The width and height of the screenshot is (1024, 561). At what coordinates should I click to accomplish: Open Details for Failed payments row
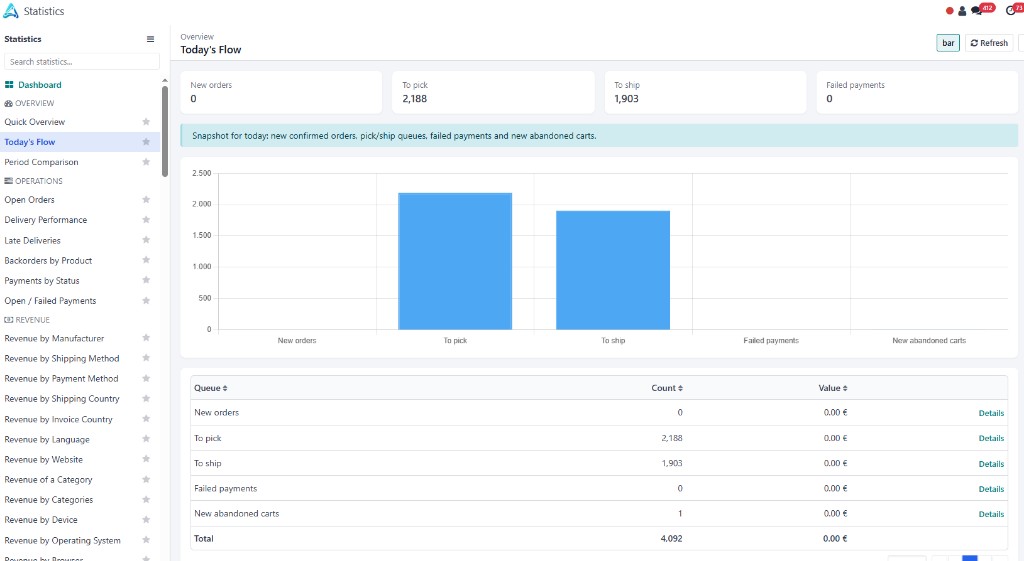point(991,489)
